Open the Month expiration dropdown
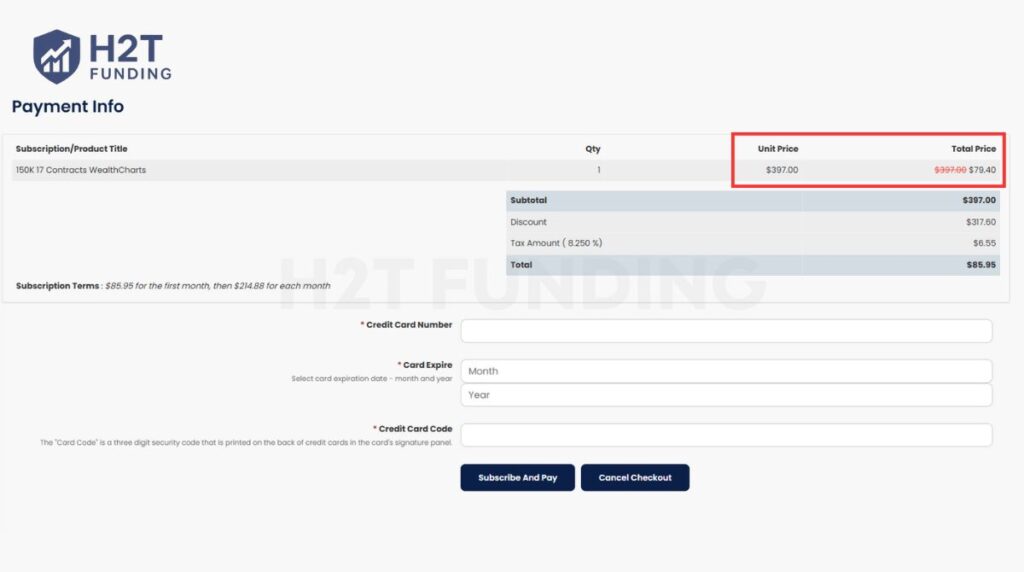This screenshot has width=1024, height=572. pyautogui.click(x=726, y=371)
